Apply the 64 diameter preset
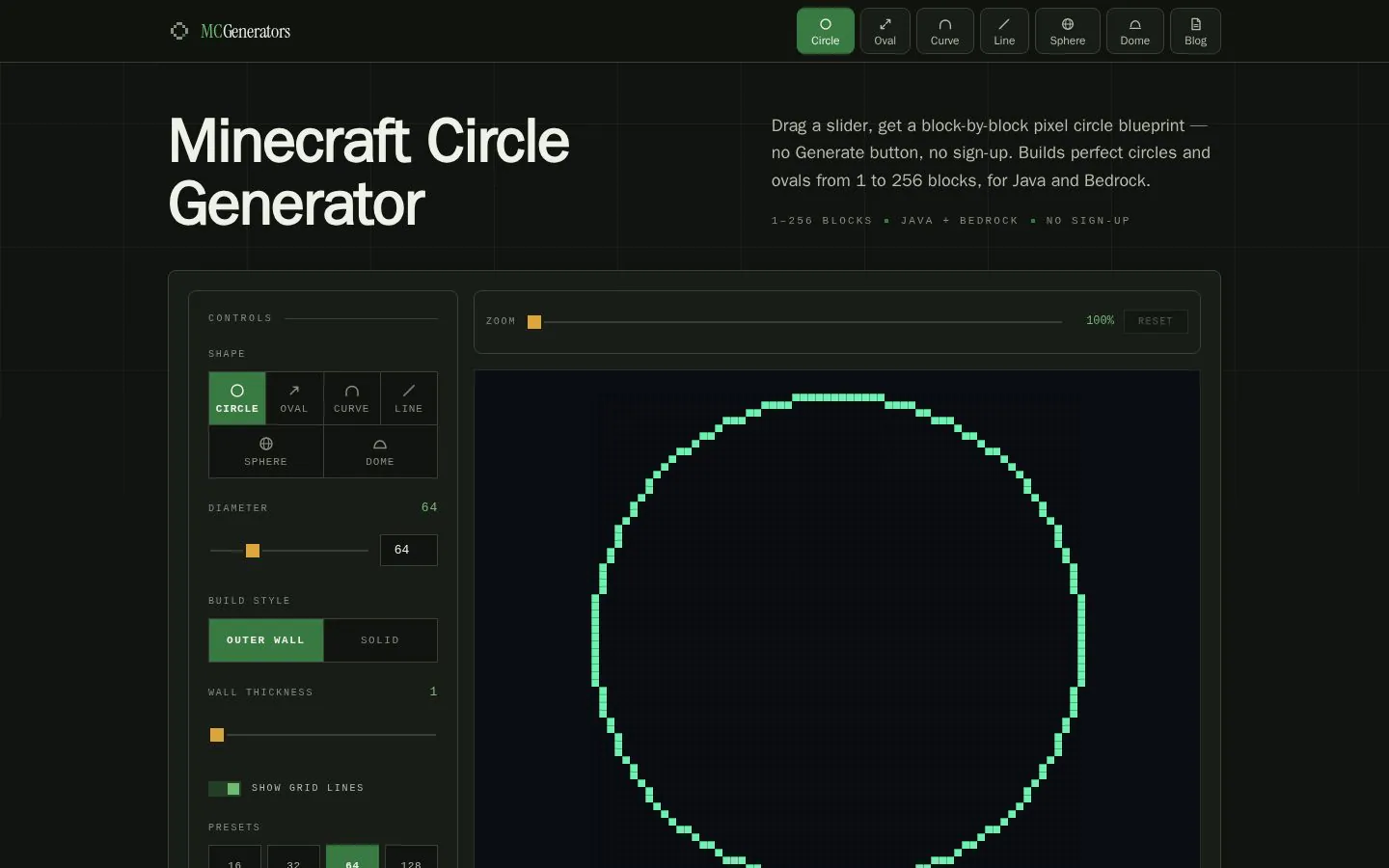The width and height of the screenshot is (1389, 868). click(352, 856)
